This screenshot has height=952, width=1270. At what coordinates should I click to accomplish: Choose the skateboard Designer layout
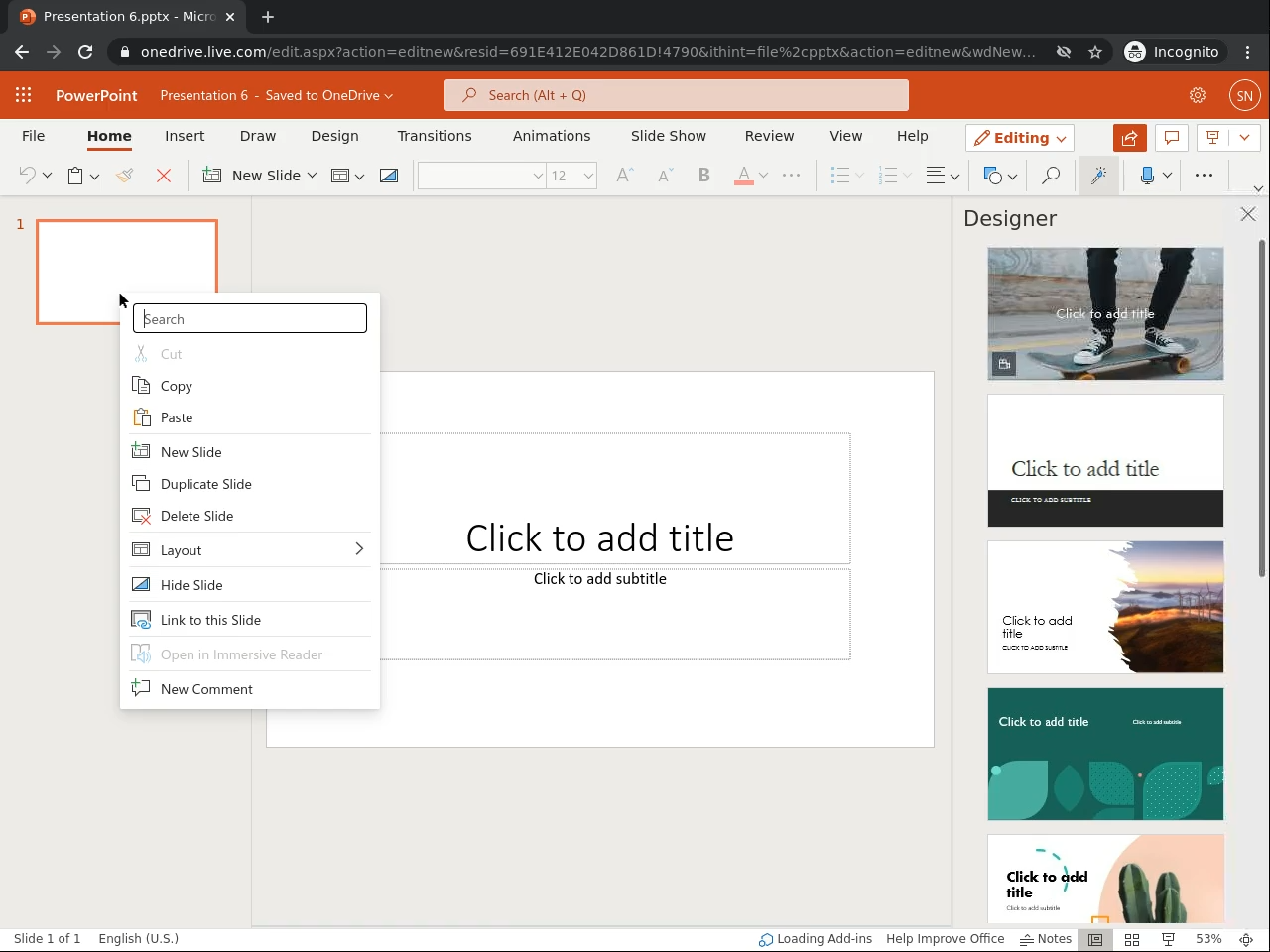pyautogui.click(x=1105, y=313)
